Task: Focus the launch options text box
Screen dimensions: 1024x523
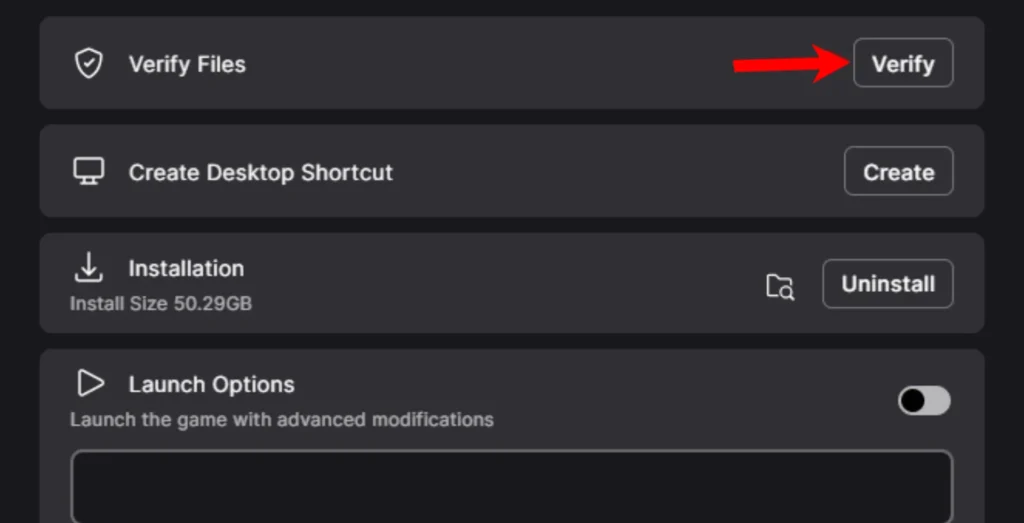Action: [x=511, y=486]
